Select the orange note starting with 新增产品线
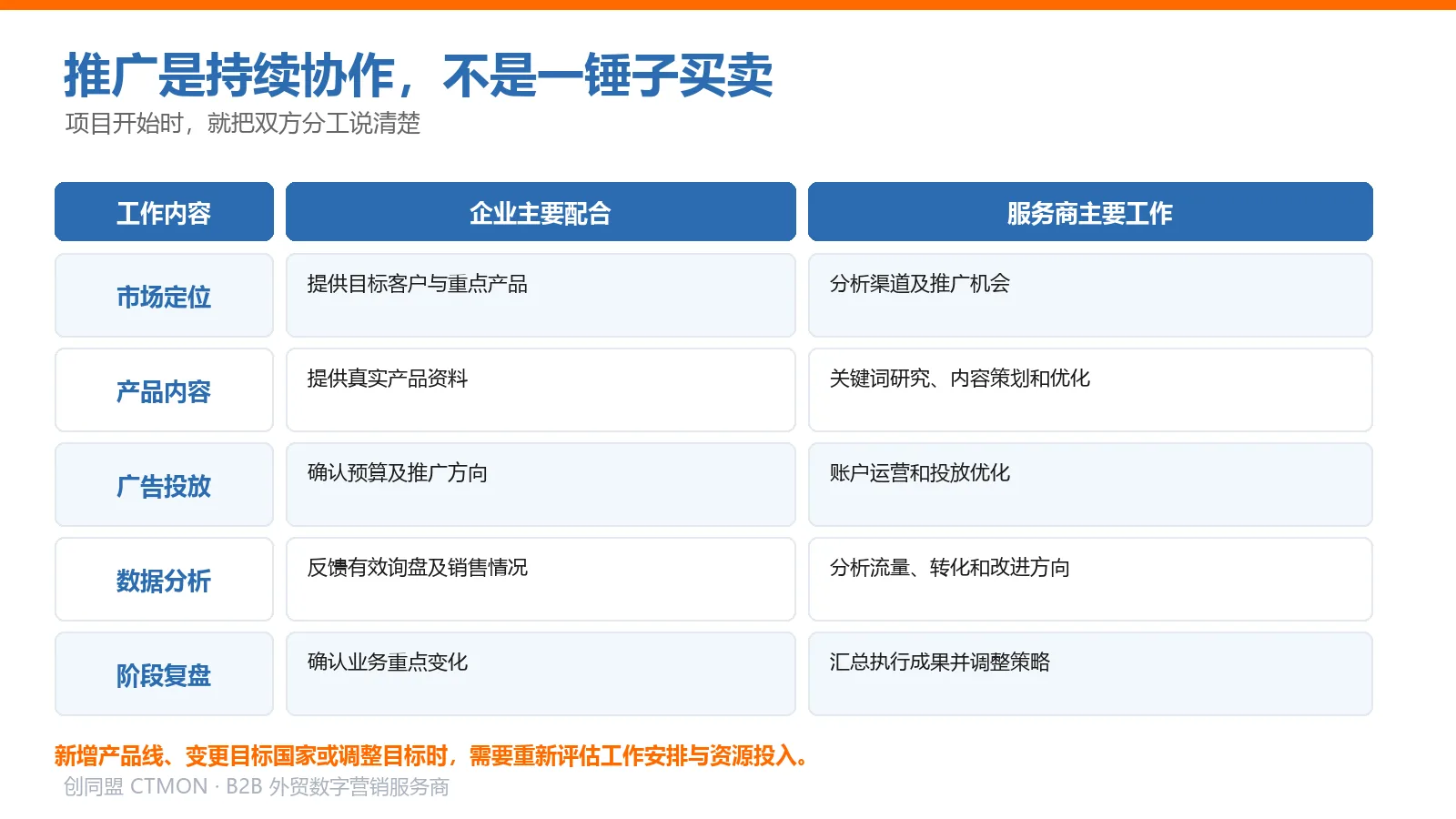This screenshot has width=1456, height=819. tap(431, 755)
